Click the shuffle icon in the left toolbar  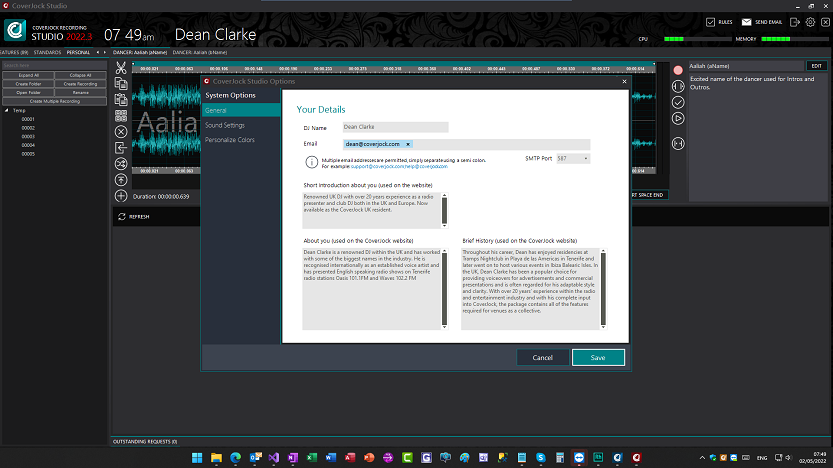[x=121, y=163]
